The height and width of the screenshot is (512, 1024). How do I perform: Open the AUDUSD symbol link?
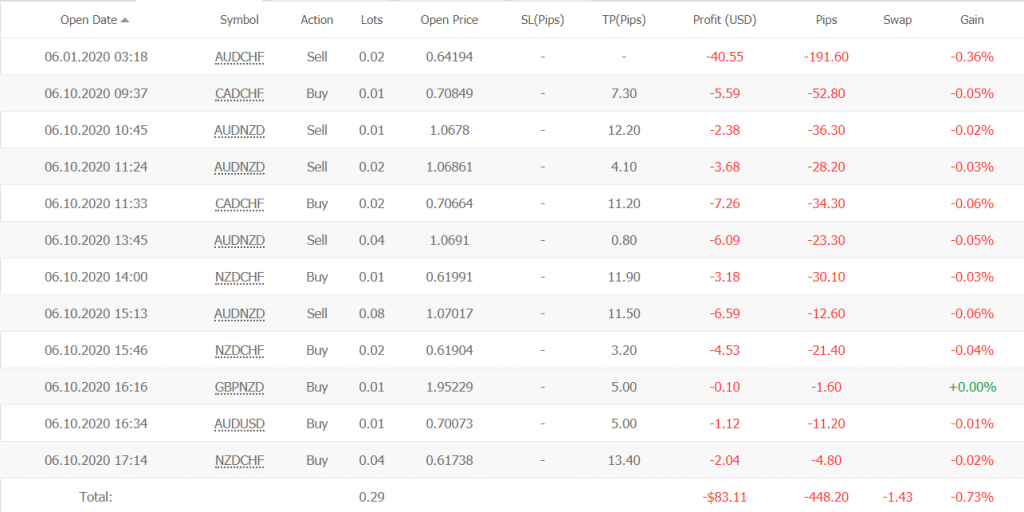239,424
